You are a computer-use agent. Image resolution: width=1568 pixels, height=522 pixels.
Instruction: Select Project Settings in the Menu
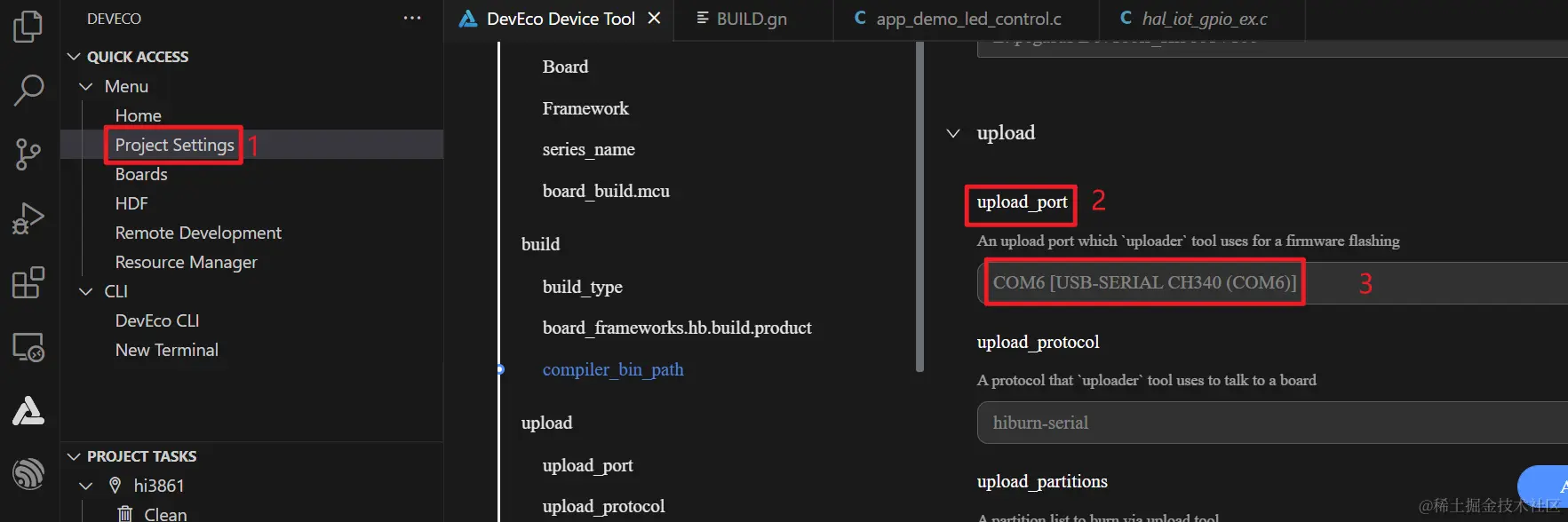pyautogui.click(x=175, y=145)
